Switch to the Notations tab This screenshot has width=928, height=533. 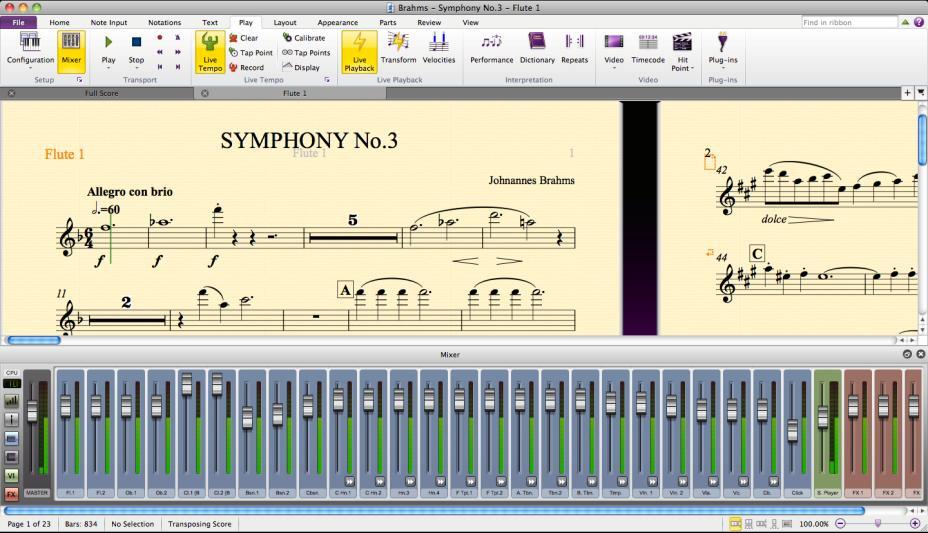tap(165, 22)
